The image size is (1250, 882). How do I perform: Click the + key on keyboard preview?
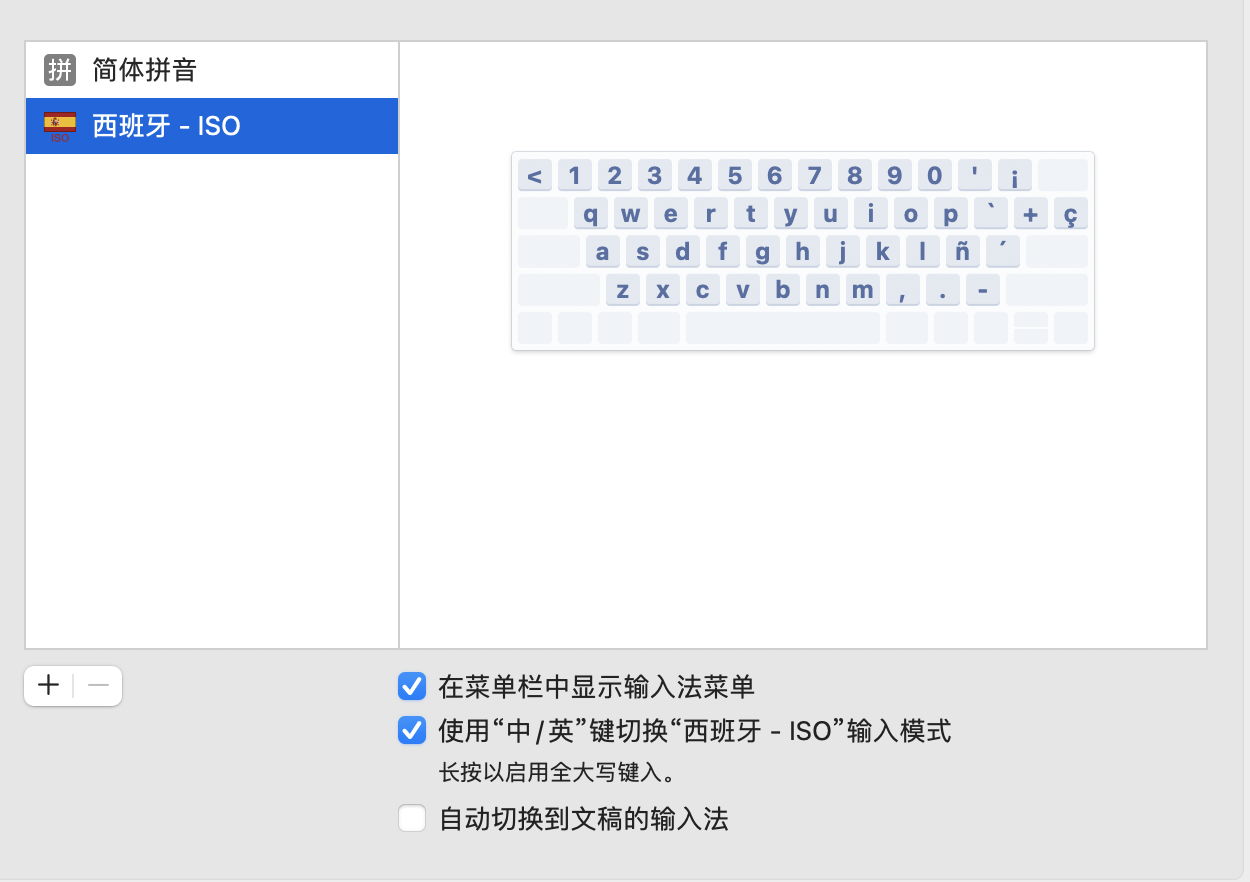[x=1030, y=214]
